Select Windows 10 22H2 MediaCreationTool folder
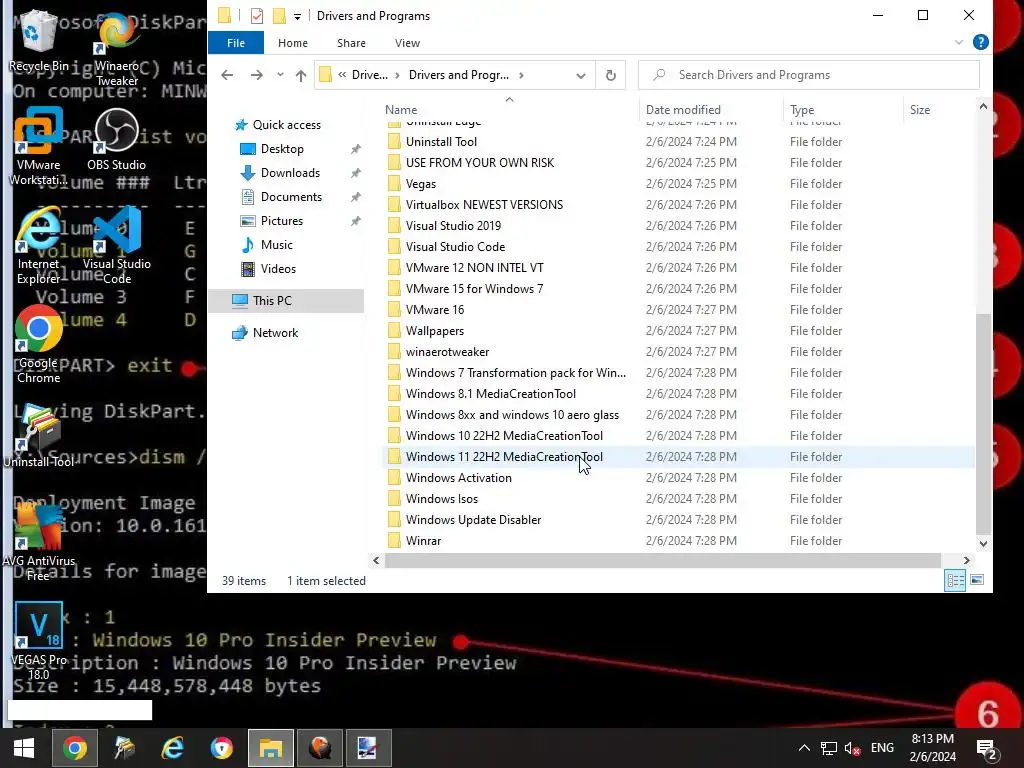This screenshot has width=1024, height=768. [x=677, y=436]
